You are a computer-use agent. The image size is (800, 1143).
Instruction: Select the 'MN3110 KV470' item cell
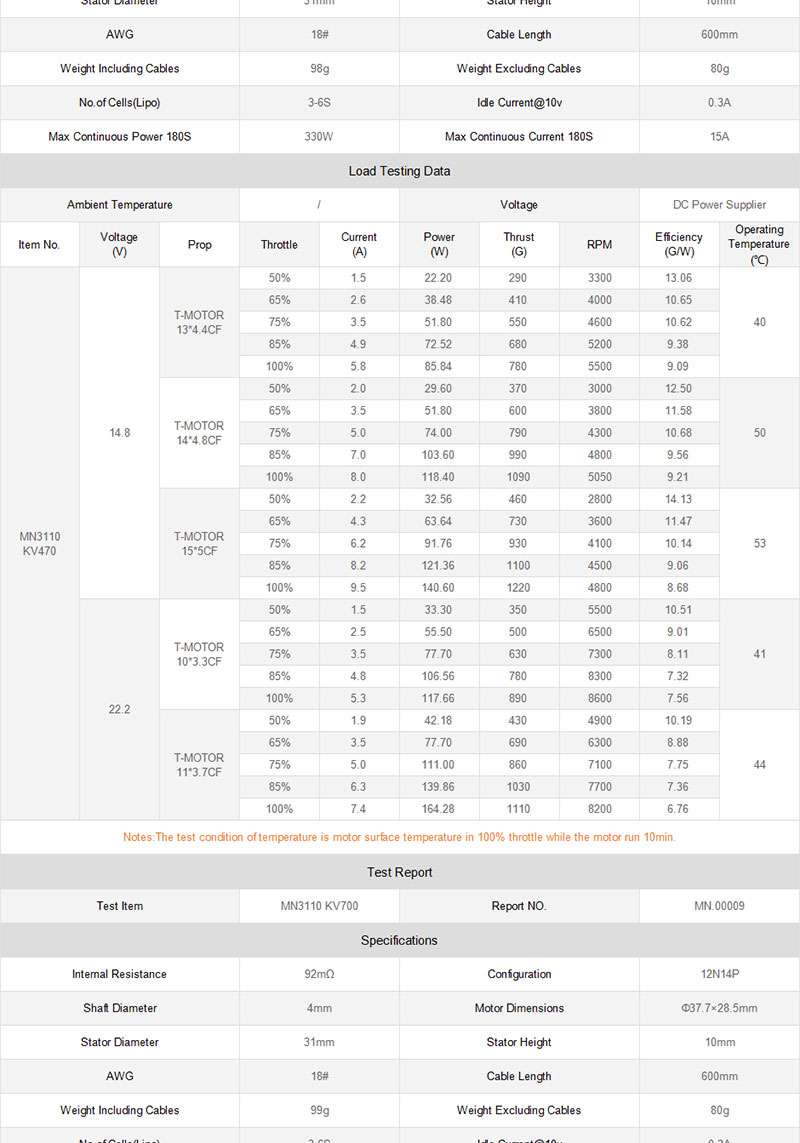click(x=39, y=544)
